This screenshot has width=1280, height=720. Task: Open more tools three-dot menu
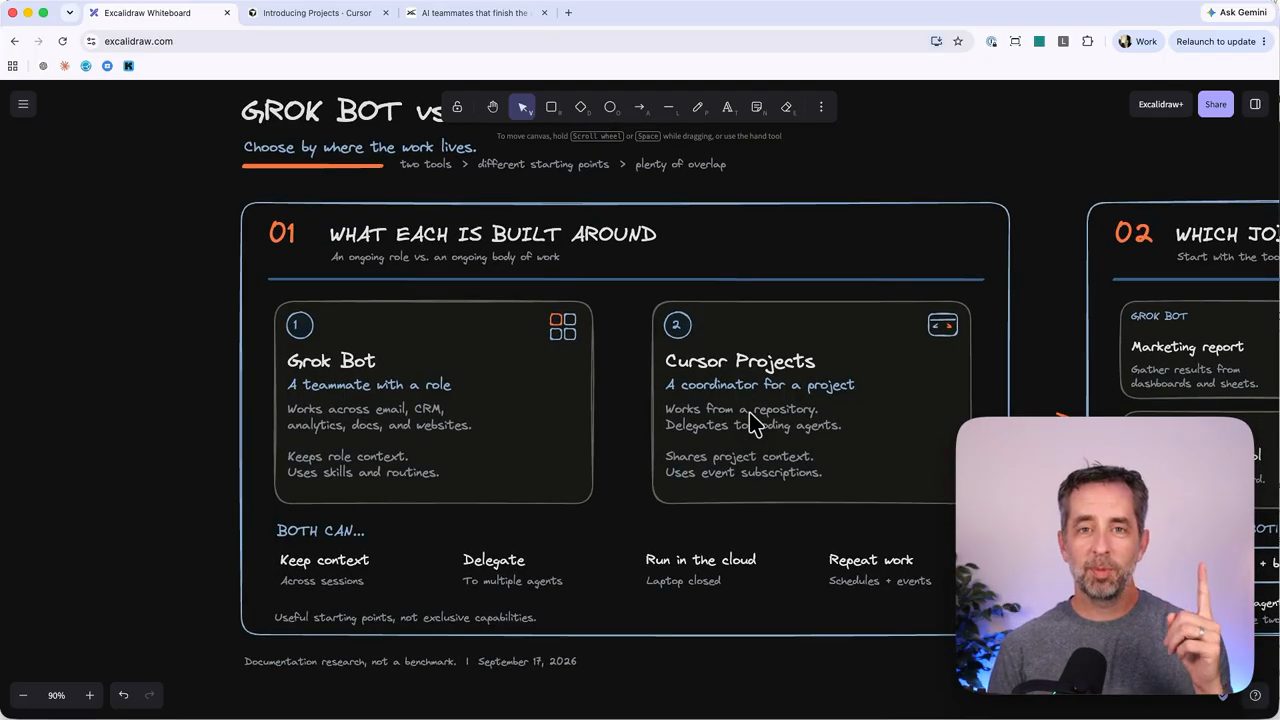(x=821, y=107)
